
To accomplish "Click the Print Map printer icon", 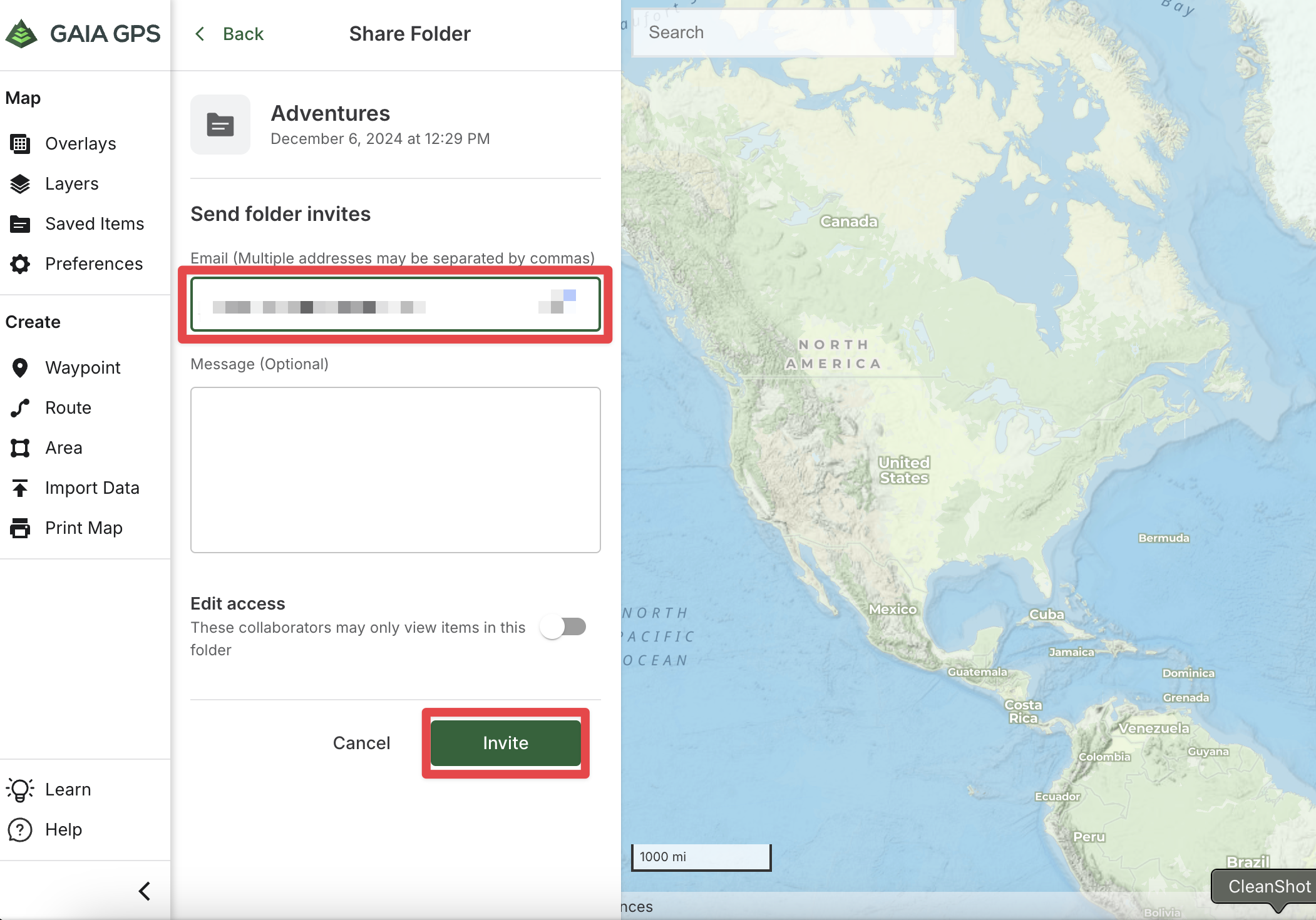I will 20,528.
